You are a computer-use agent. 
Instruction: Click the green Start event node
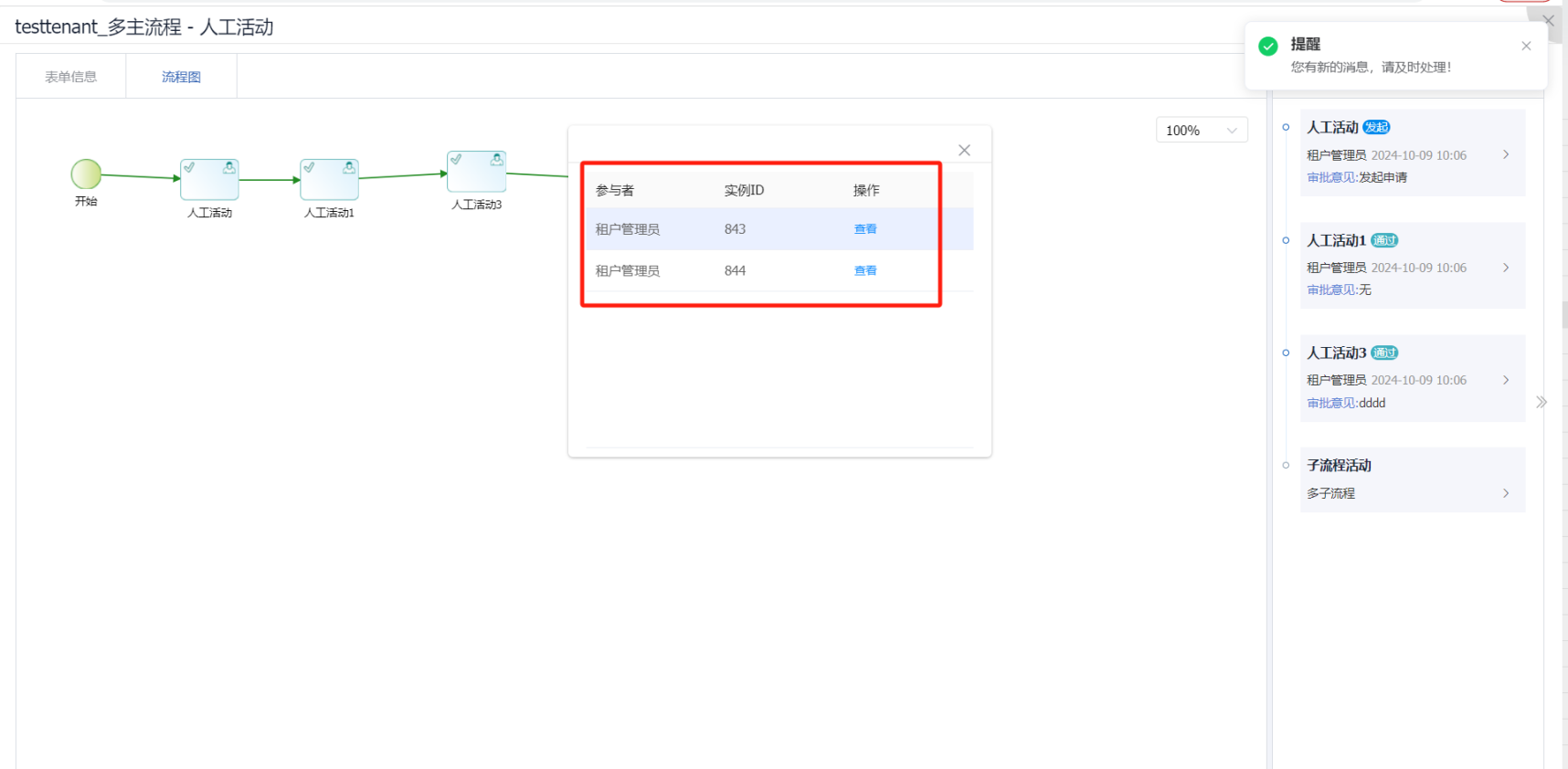click(86, 174)
